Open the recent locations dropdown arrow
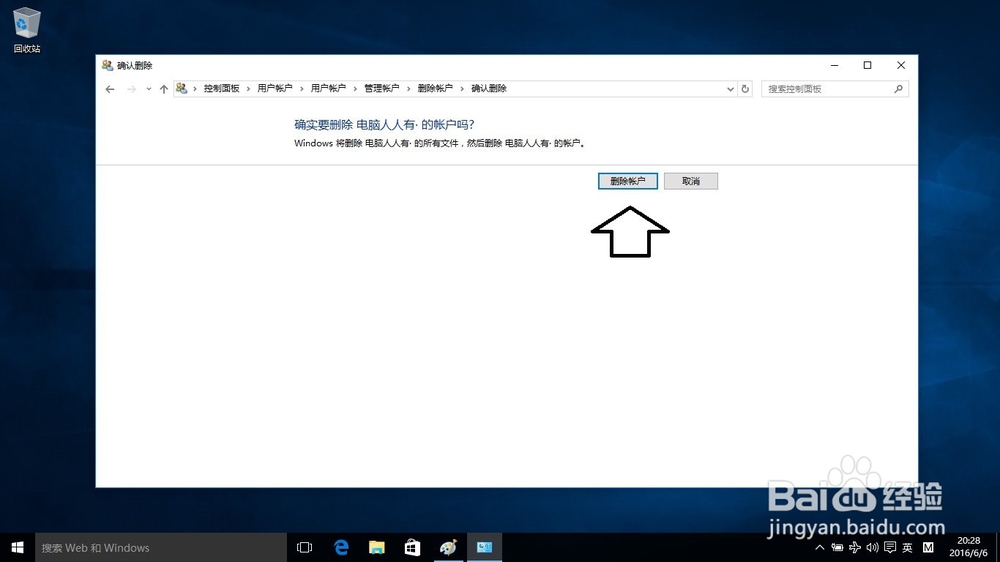 tap(149, 89)
